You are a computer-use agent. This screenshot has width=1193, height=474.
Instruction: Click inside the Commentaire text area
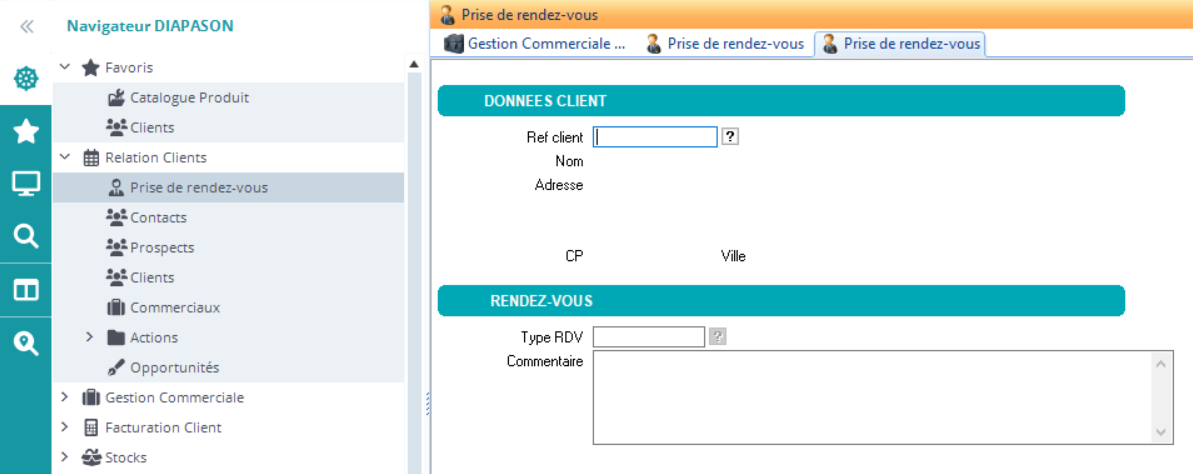(x=870, y=396)
